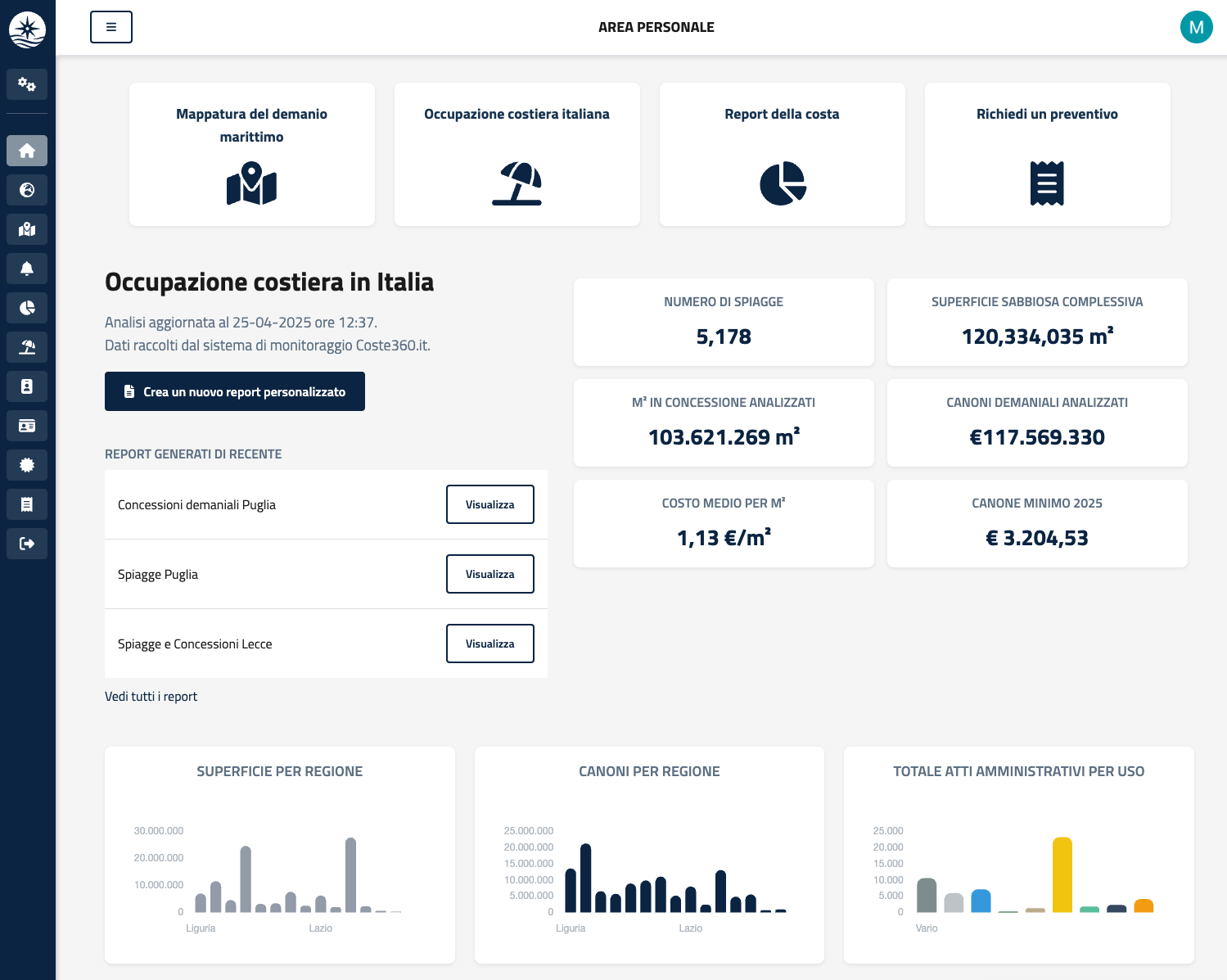Click Visualizza for Concessioni demaniali Puglia
This screenshot has height=980, width=1227.
coord(489,504)
